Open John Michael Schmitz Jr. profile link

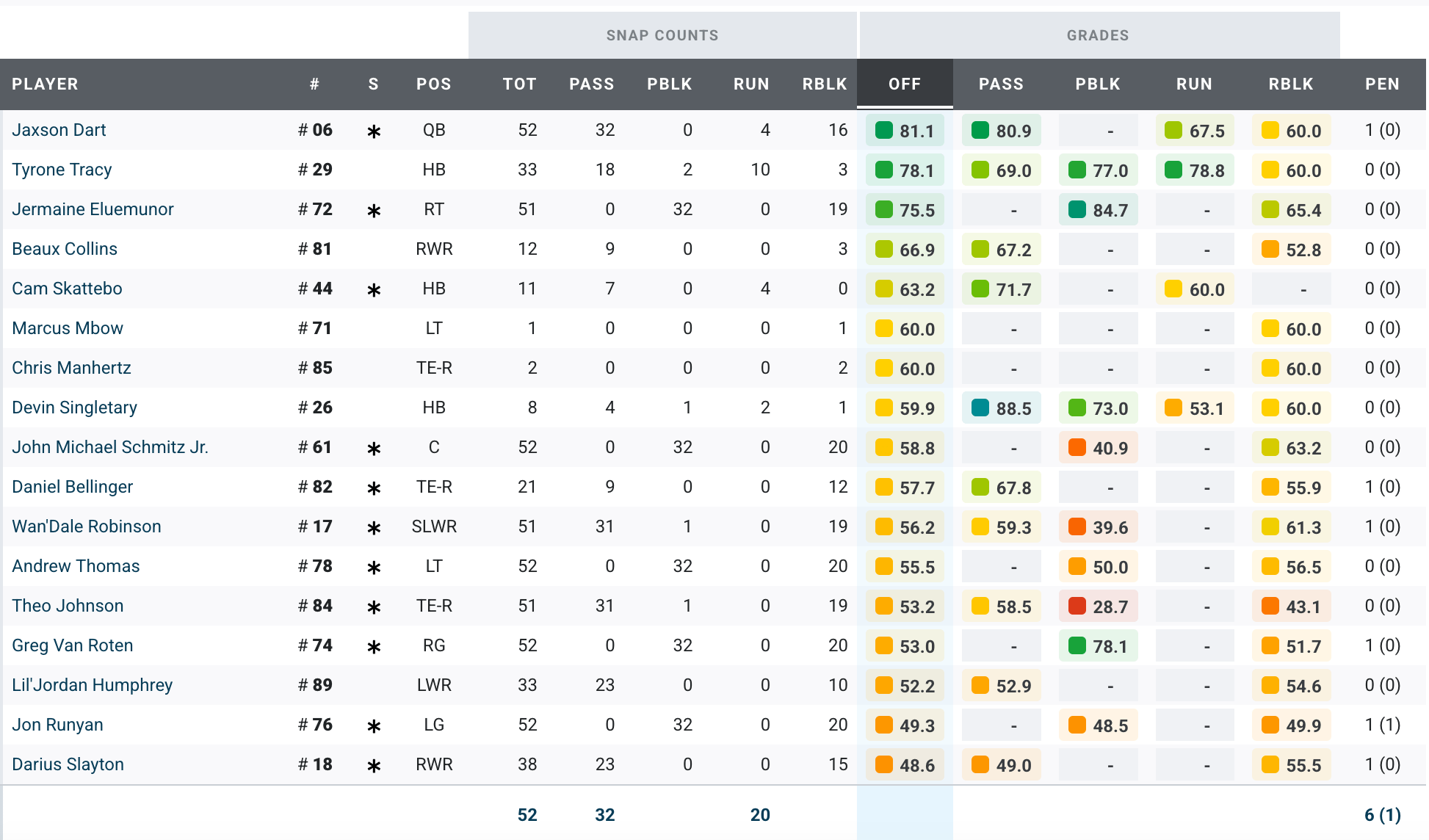110,447
